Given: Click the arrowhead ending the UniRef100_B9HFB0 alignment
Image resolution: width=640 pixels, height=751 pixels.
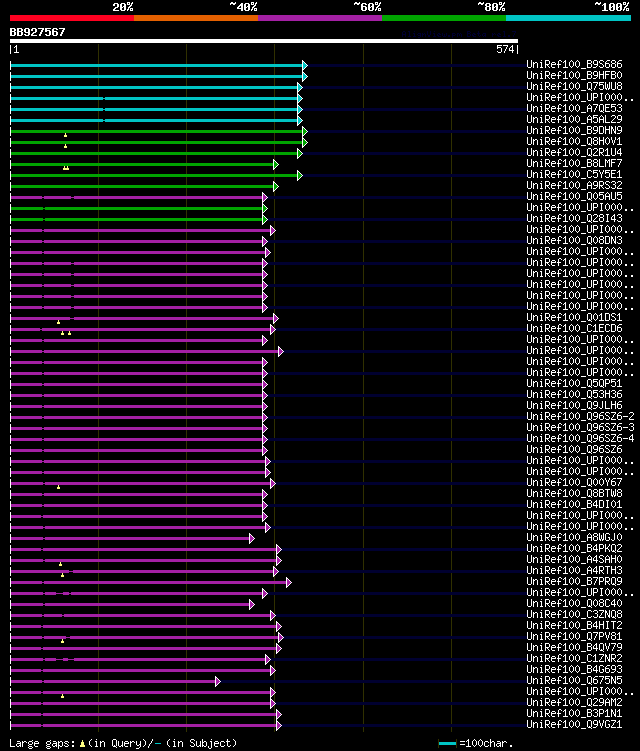Looking at the screenshot, I should (305, 76).
